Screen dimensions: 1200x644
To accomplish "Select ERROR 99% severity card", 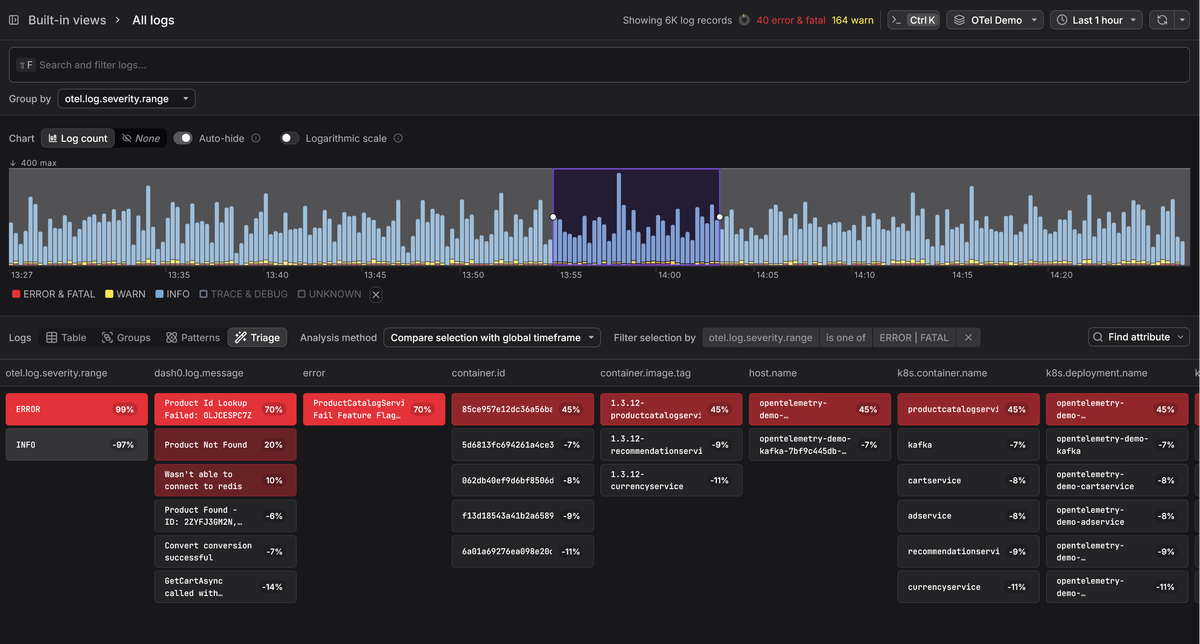I will point(77,409).
